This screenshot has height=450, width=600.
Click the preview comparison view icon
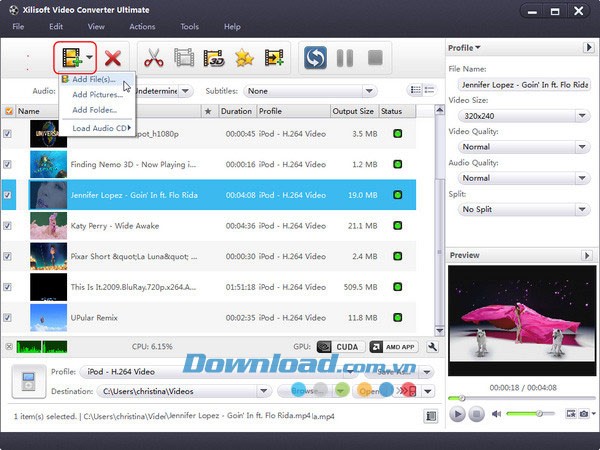(x=571, y=414)
